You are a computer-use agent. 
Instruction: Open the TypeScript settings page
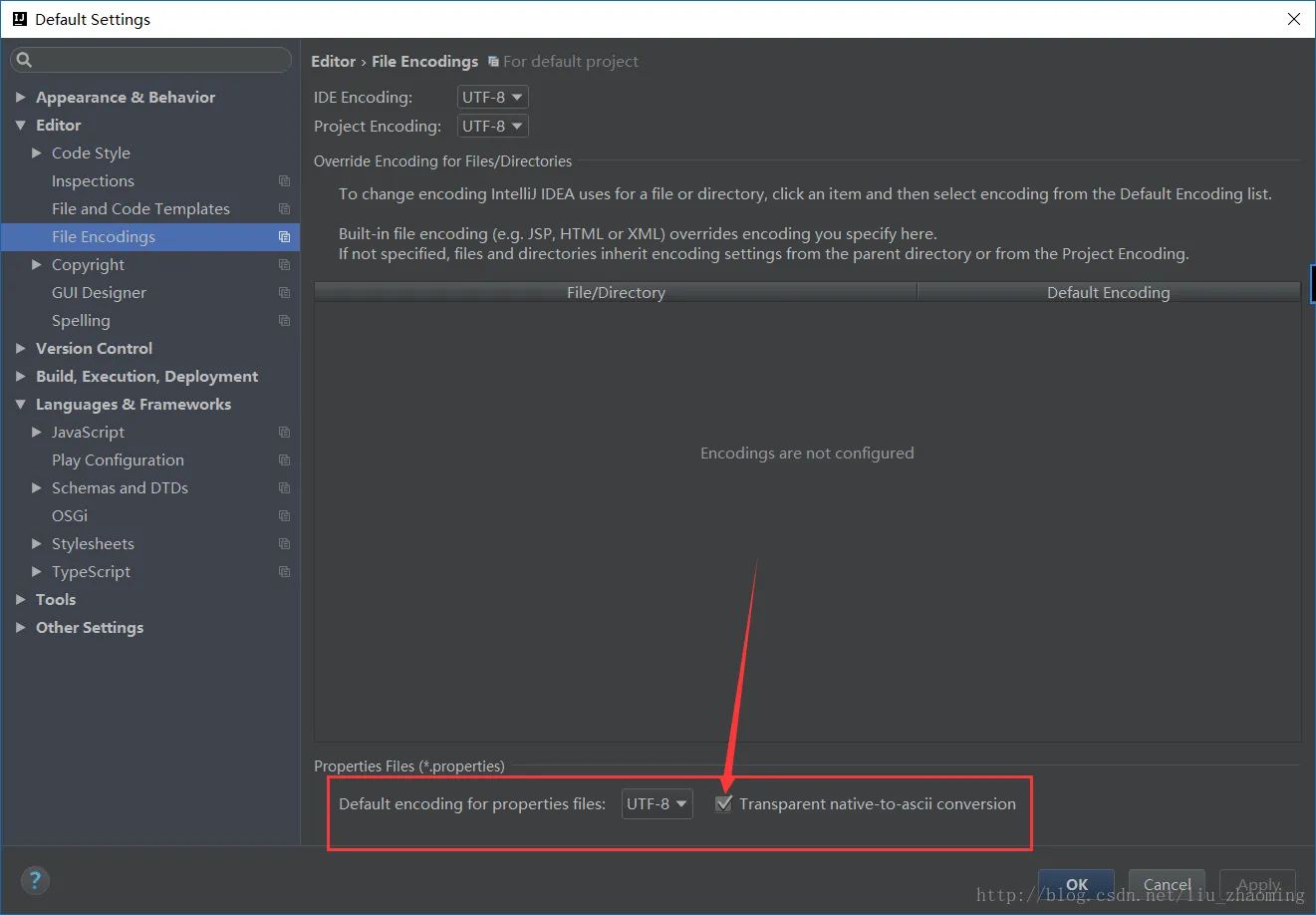91,572
